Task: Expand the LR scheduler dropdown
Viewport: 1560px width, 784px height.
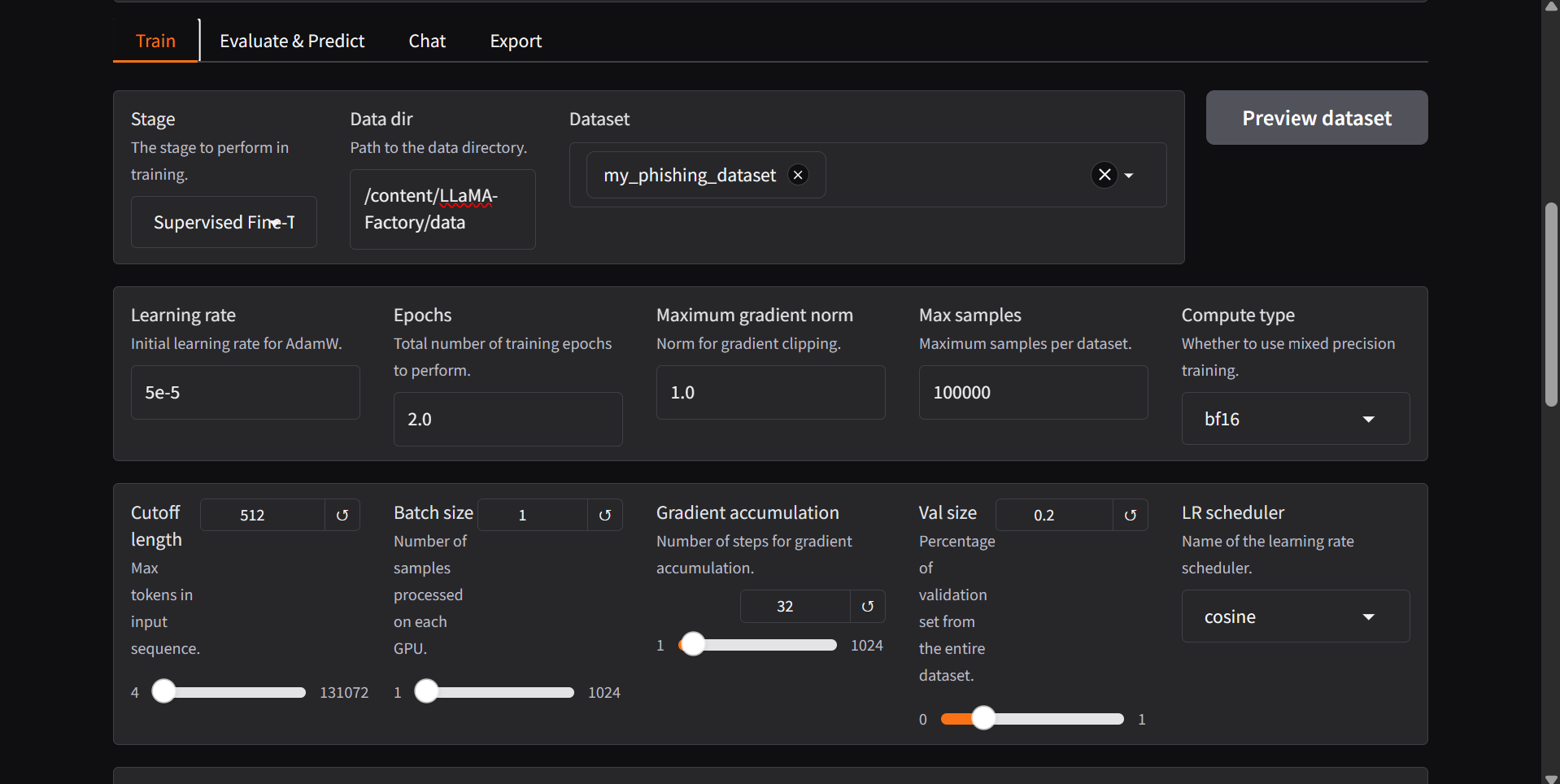Action: coord(1296,616)
